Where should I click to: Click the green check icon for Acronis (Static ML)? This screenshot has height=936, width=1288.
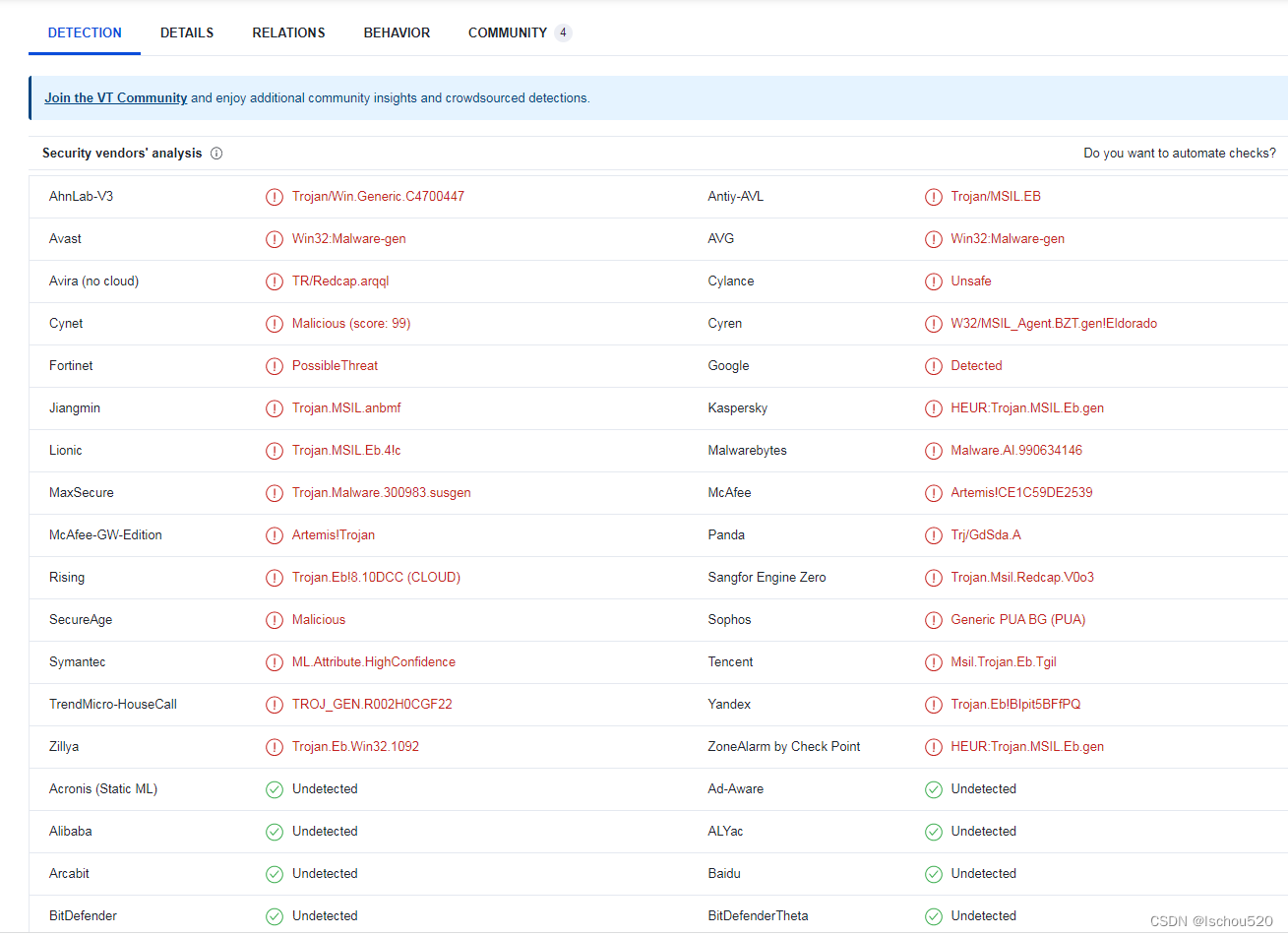point(275,789)
